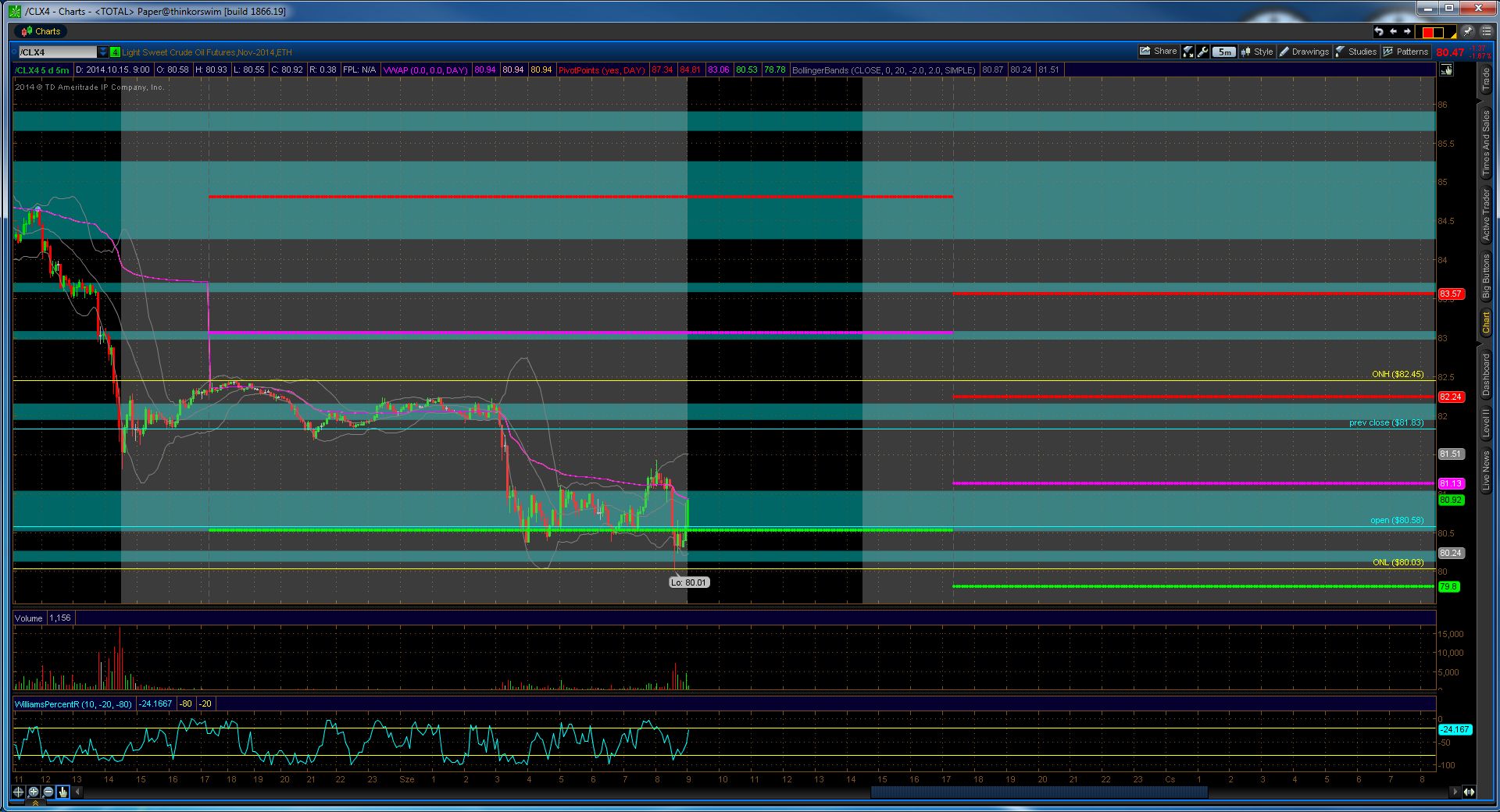Screen dimensions: 1500x812
Task: Click the Share button
Action: pos(1158,52)
